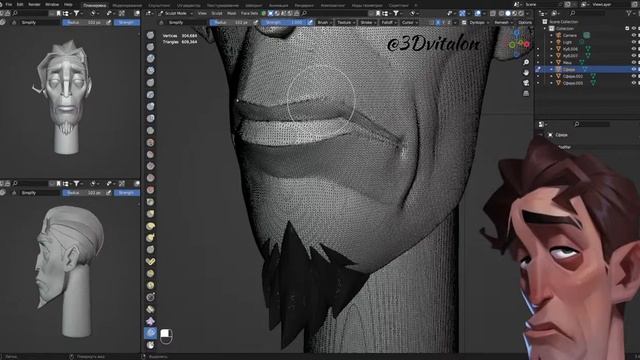
Task: Hide the Light object in outliner
Action: pyautogui.click(x=634, y=42)
